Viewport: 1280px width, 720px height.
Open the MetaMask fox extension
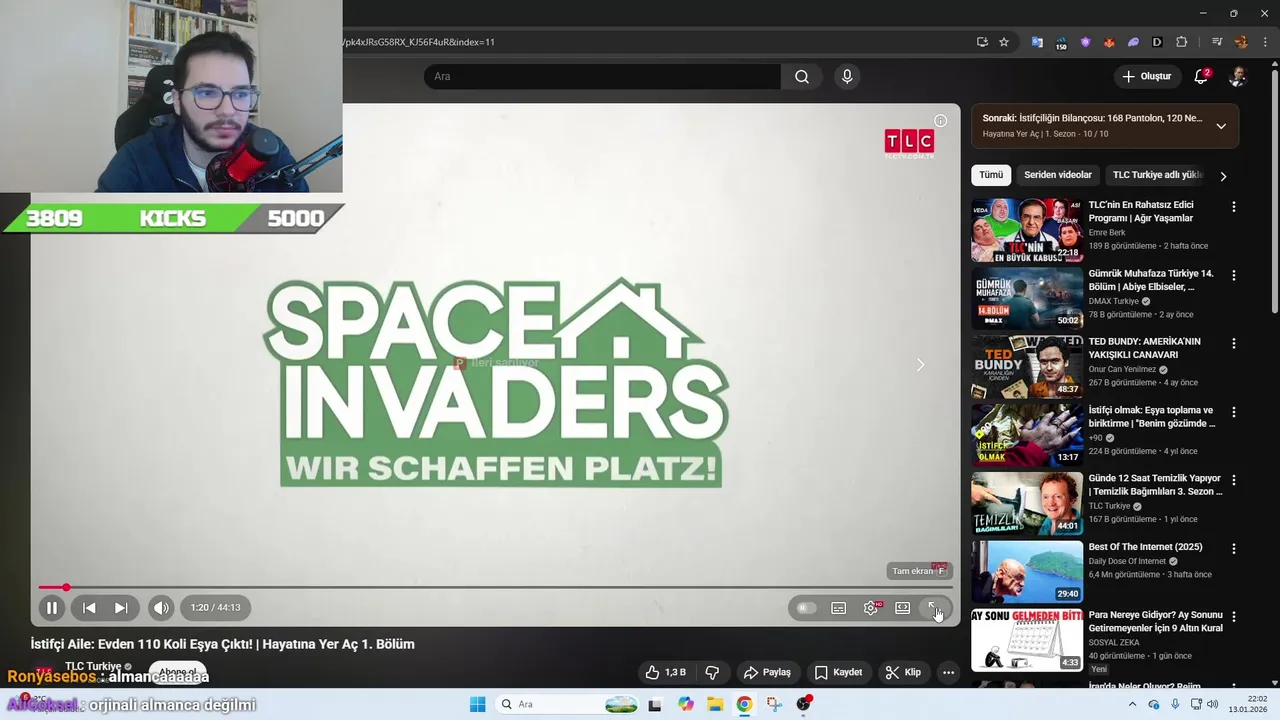coord(1109,42)
